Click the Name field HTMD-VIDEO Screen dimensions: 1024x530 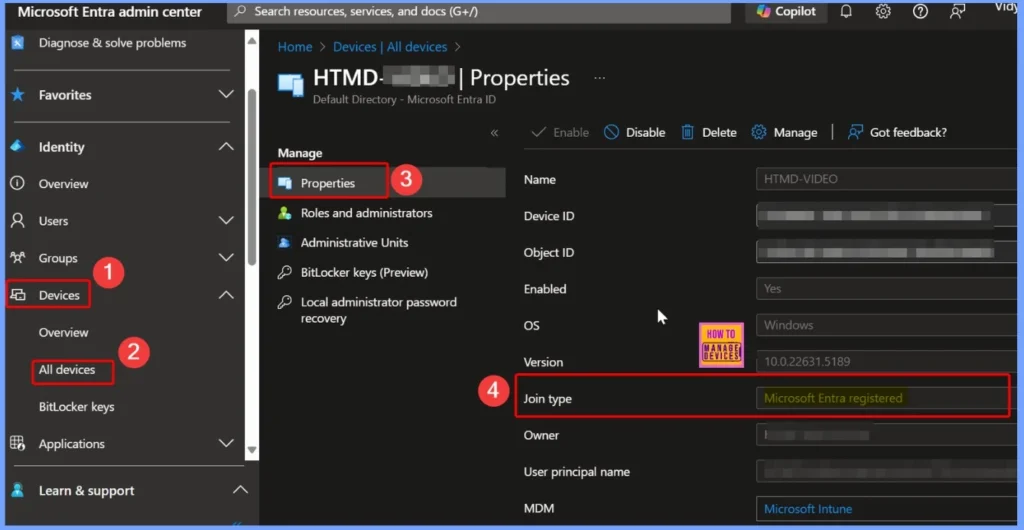[886, 179]
